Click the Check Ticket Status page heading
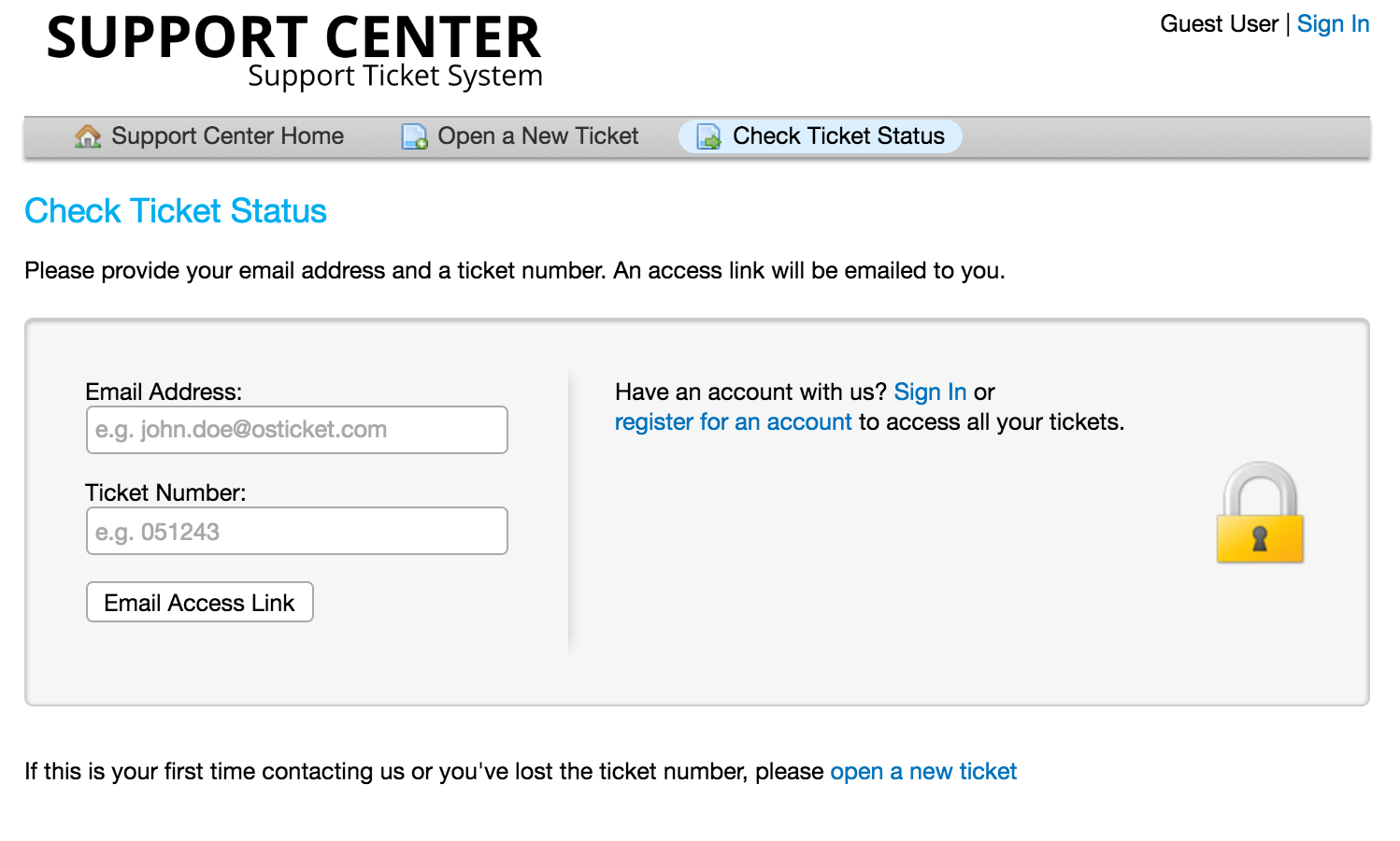 pos(175,211)
